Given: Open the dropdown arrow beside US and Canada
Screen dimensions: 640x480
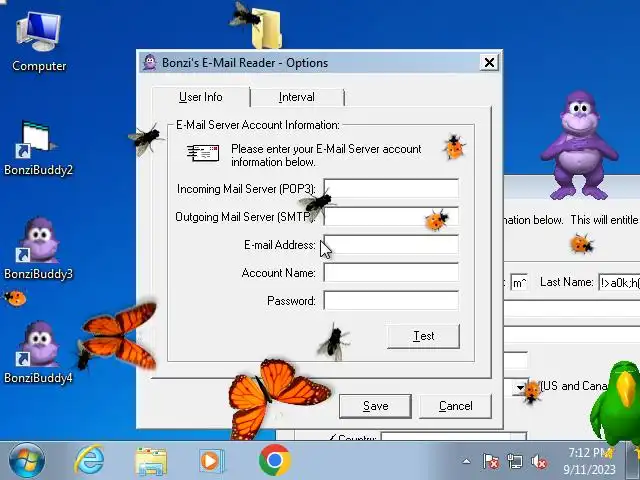Looking at the screenshot, I should 520,387.
